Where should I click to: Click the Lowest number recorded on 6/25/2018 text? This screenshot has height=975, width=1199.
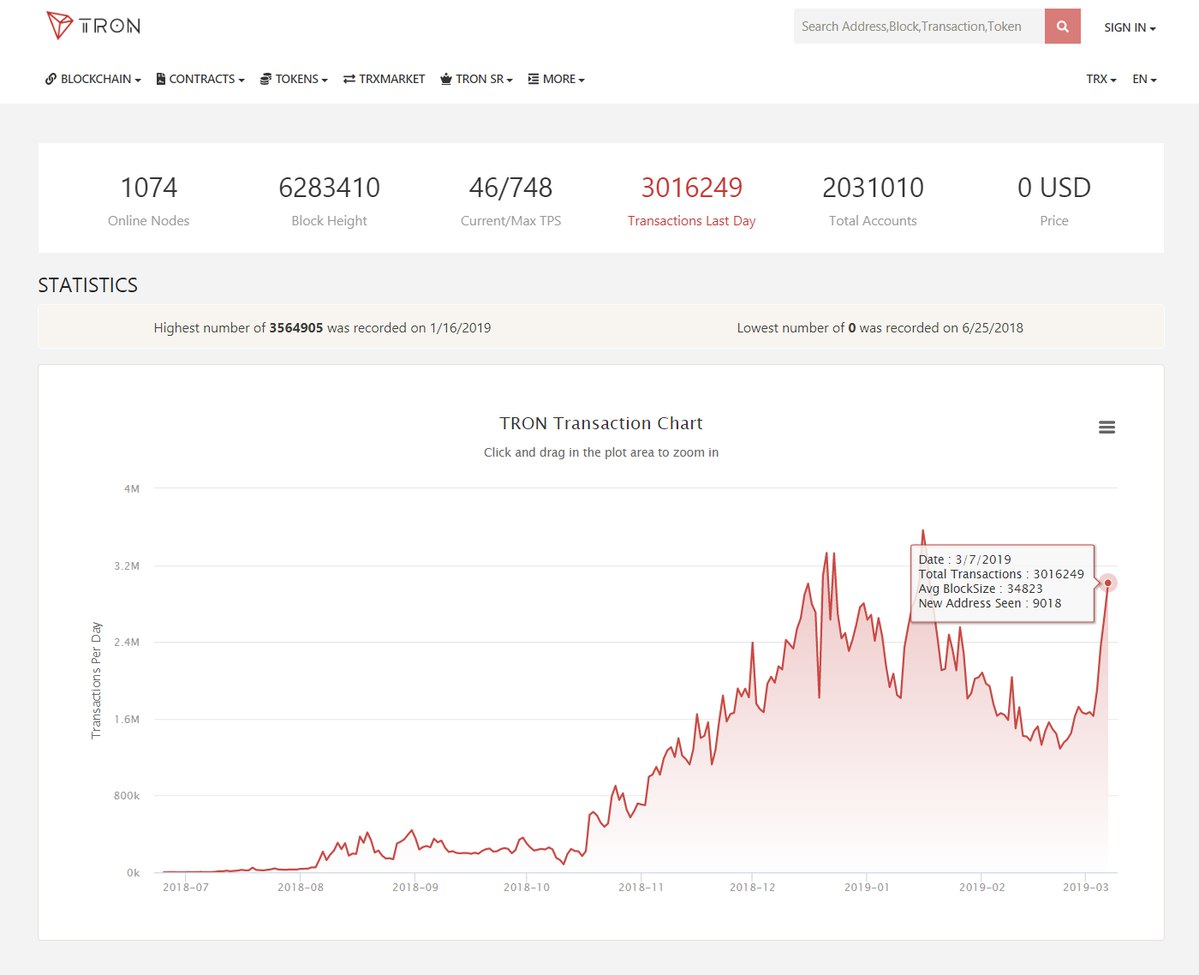879,328
